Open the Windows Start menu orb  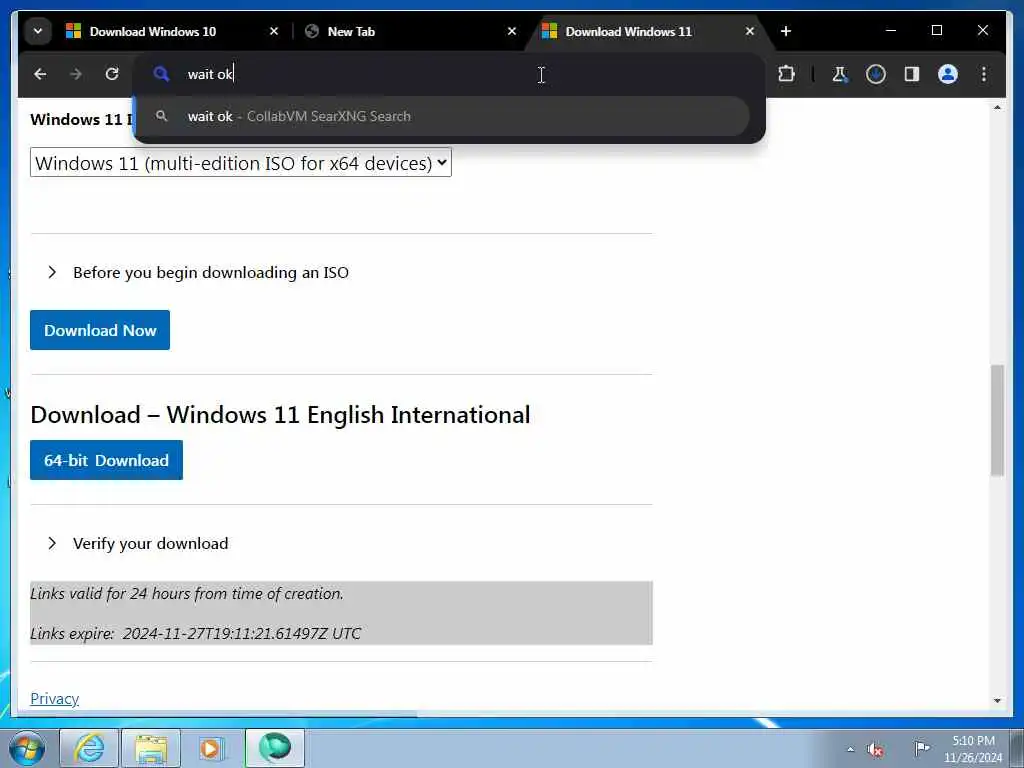(x=27, y=748)
